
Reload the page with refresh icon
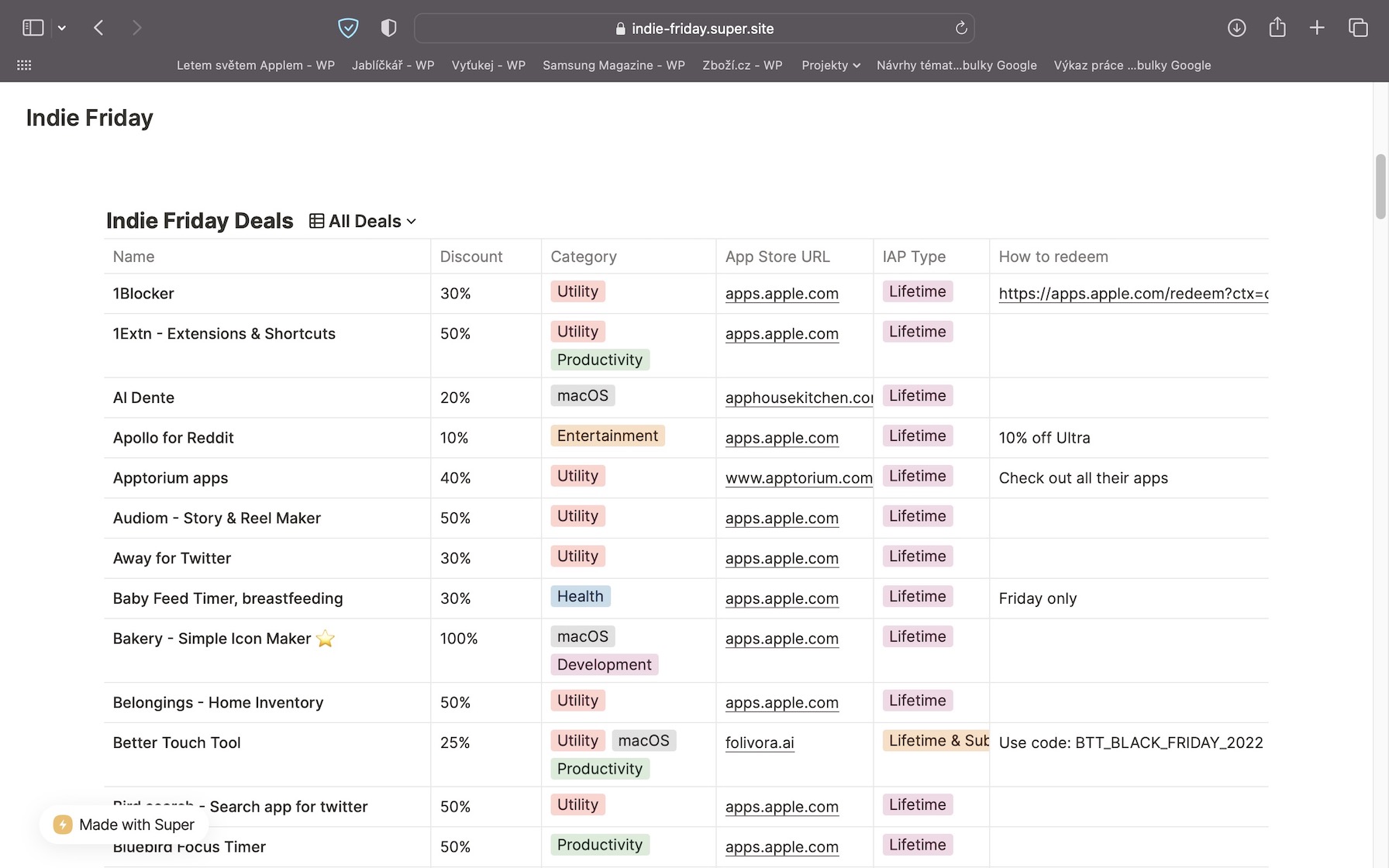click(961, 28)
